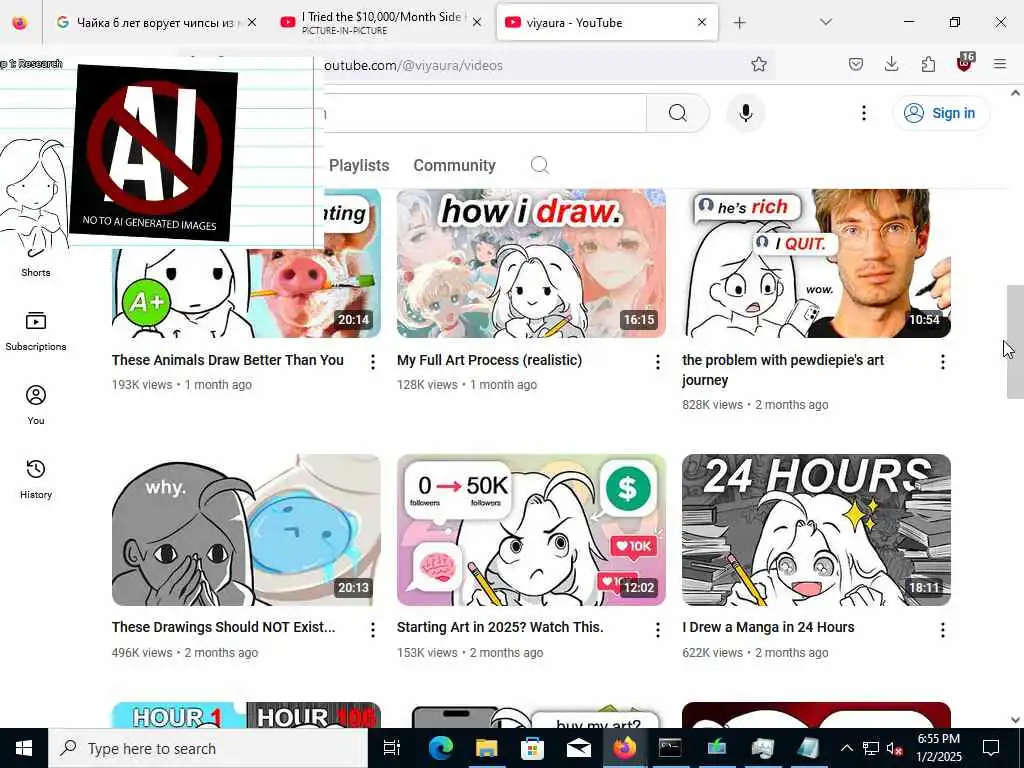Open YouTube settings three-dot menu near Sign in
1024x768 pixels.
pyautogui.click(x=863, y=113)
